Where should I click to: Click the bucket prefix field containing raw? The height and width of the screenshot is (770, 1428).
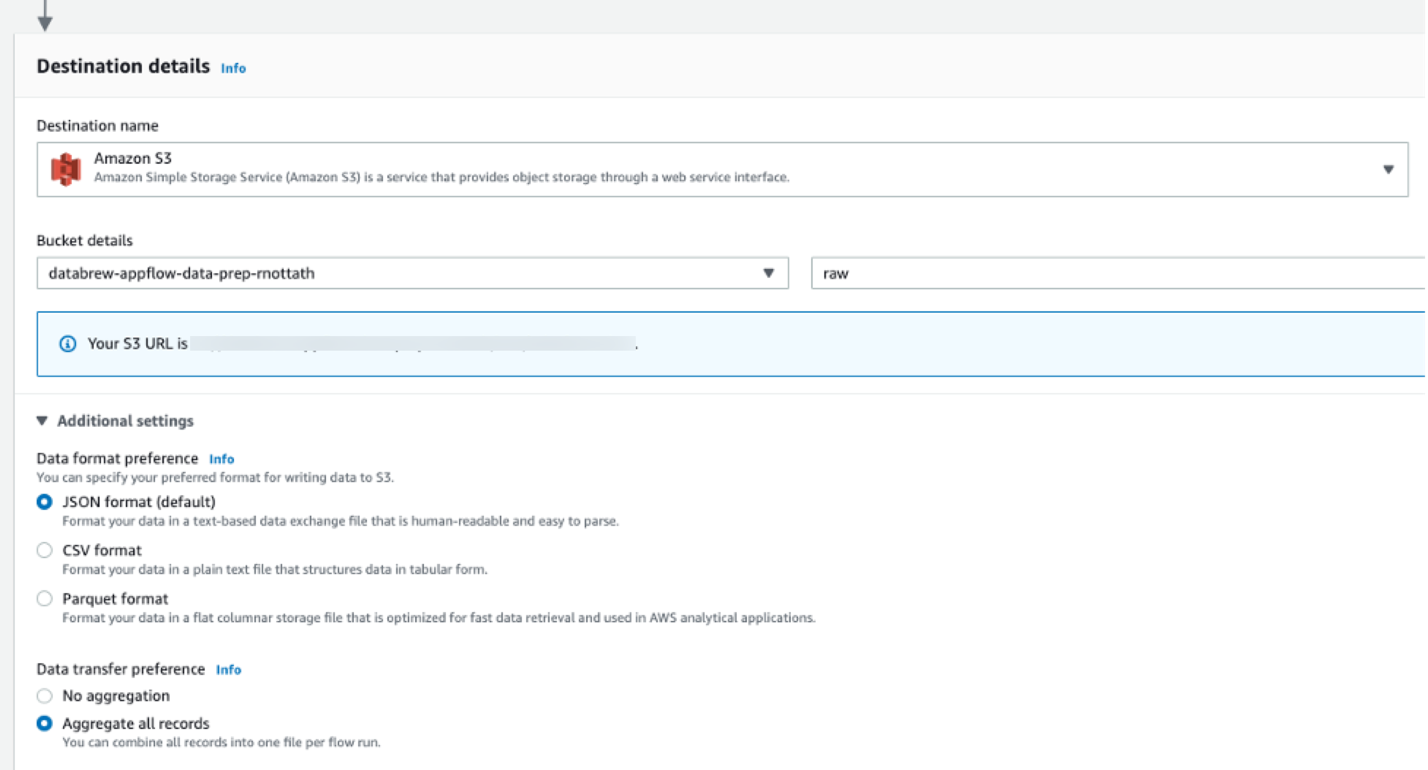1119,273
